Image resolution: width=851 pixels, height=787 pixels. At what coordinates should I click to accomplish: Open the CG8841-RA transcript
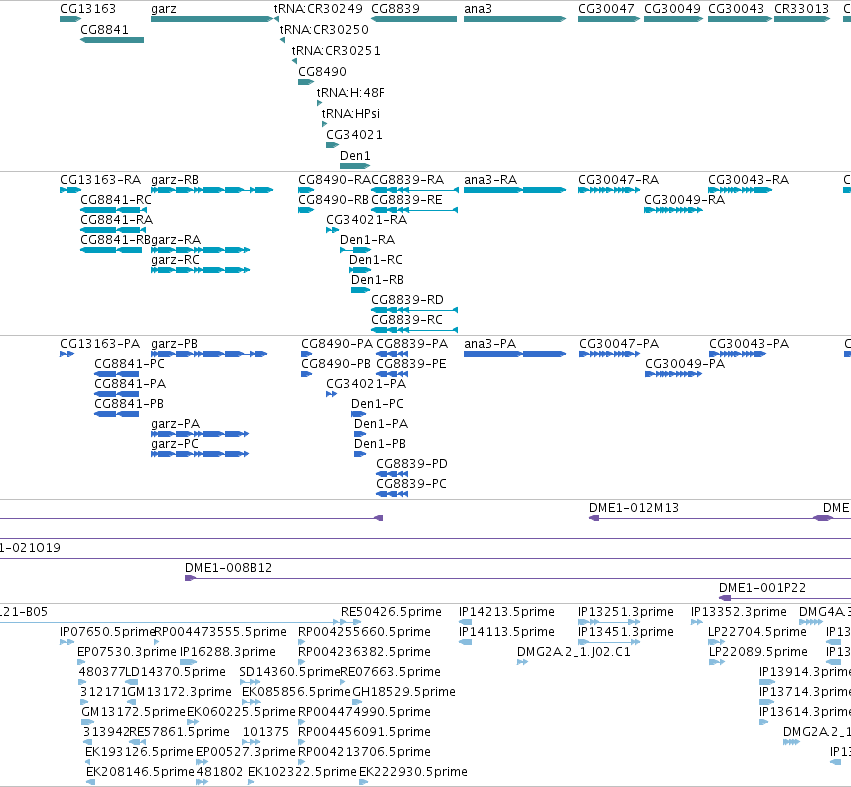(x=113, y=230)
